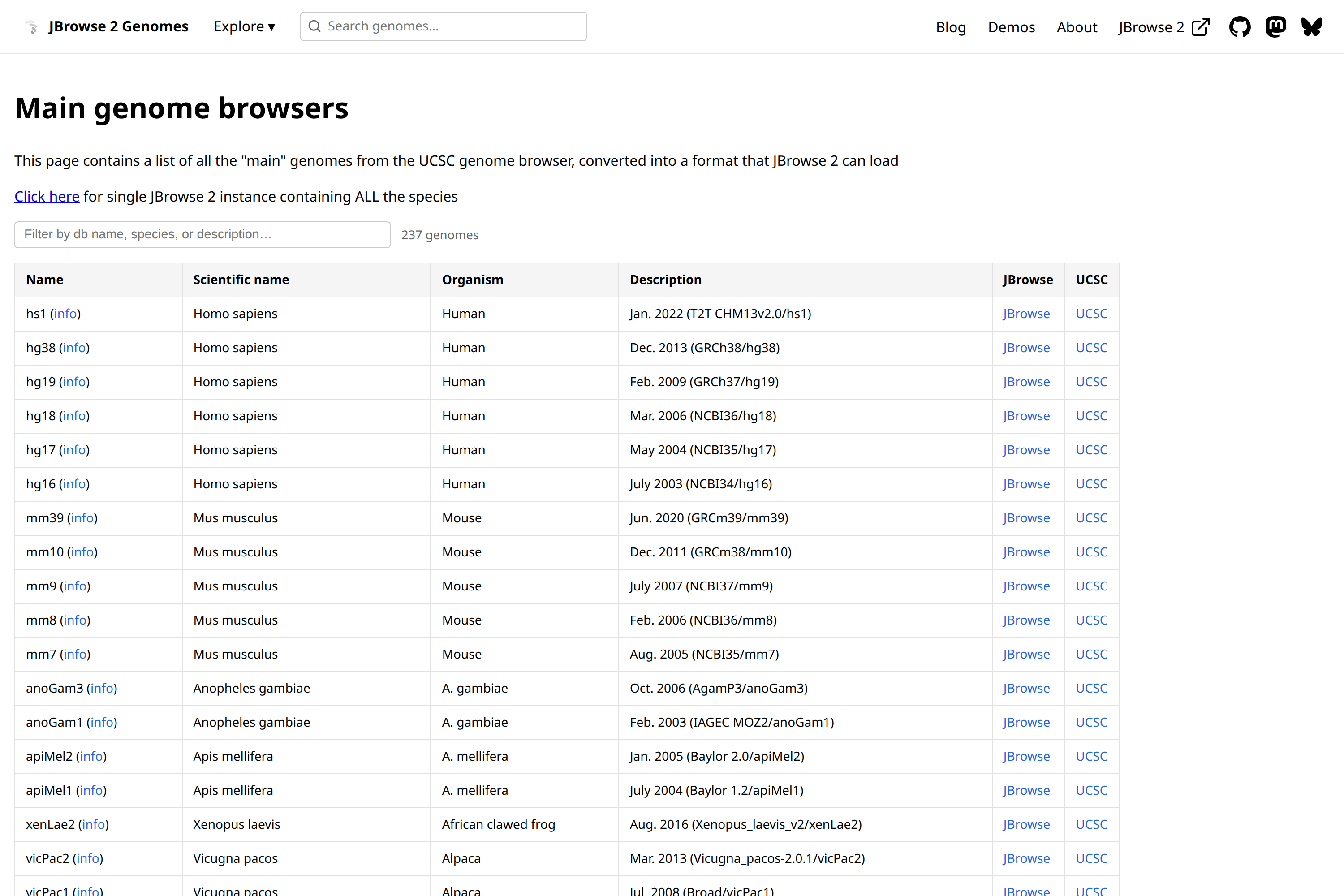The image size is (1344, 896).
Task: Open the Bluesky butterfly icon link
Action: point(1311,27)
